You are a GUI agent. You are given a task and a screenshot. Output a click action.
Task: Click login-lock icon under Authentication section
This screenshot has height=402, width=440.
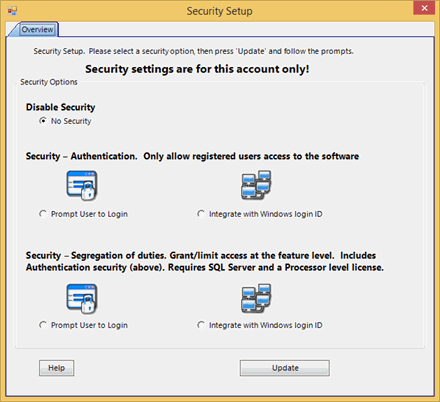pyautogui.click(x=82, y=186)
